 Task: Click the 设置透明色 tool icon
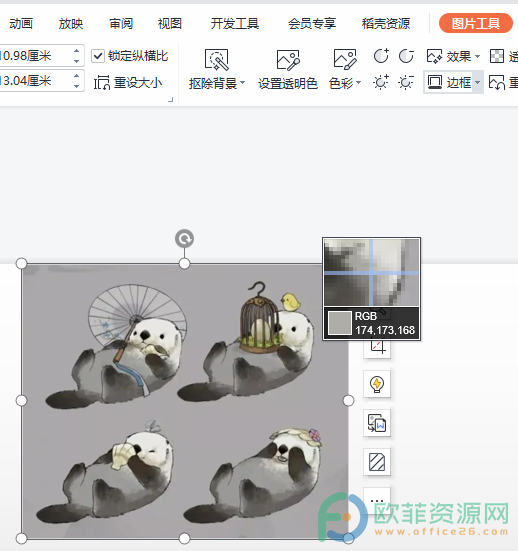pos(288,60)
